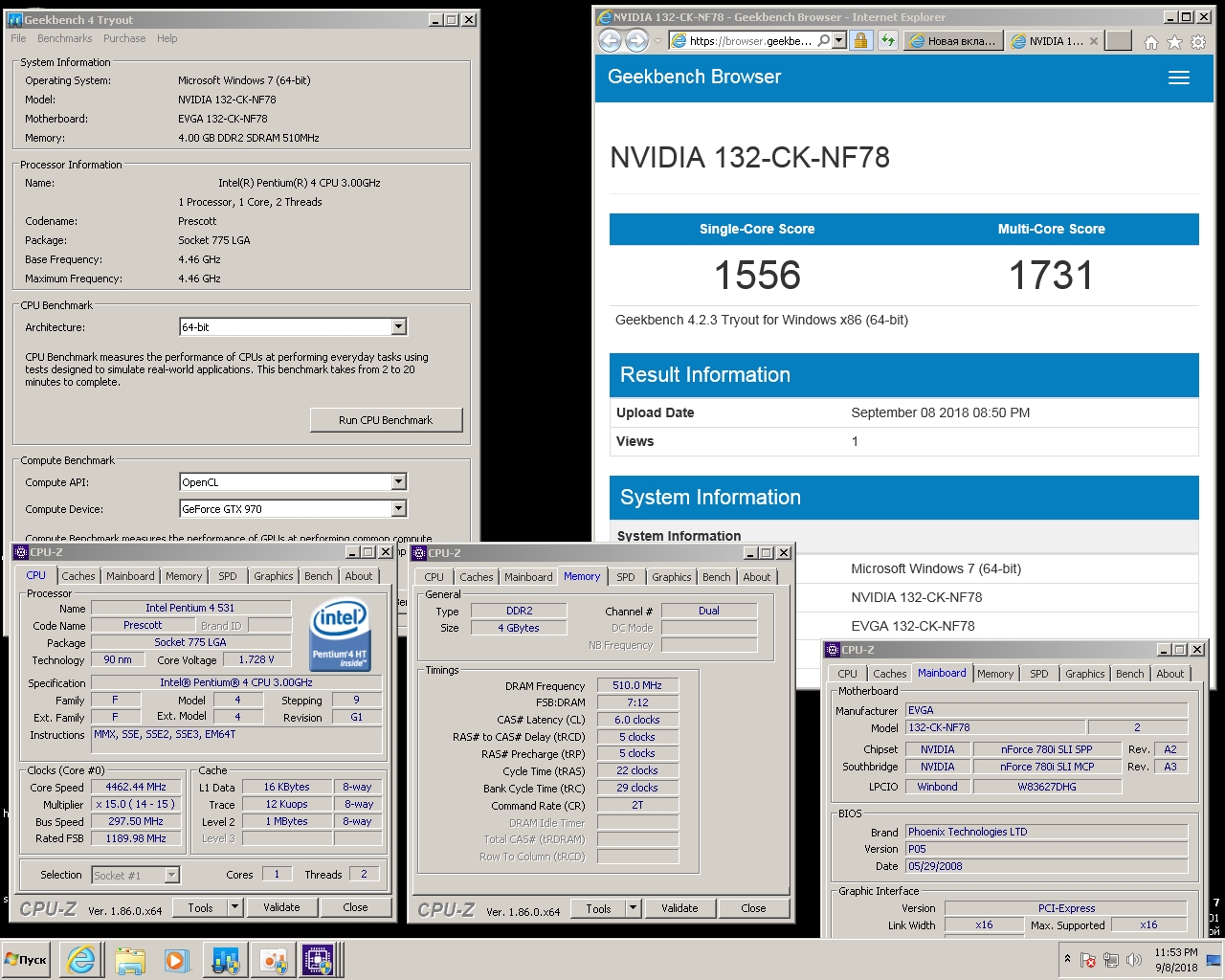The image size is (1225, 980).
Task: Open the File menu in Geekbench
Action: (x=18, y=38)
